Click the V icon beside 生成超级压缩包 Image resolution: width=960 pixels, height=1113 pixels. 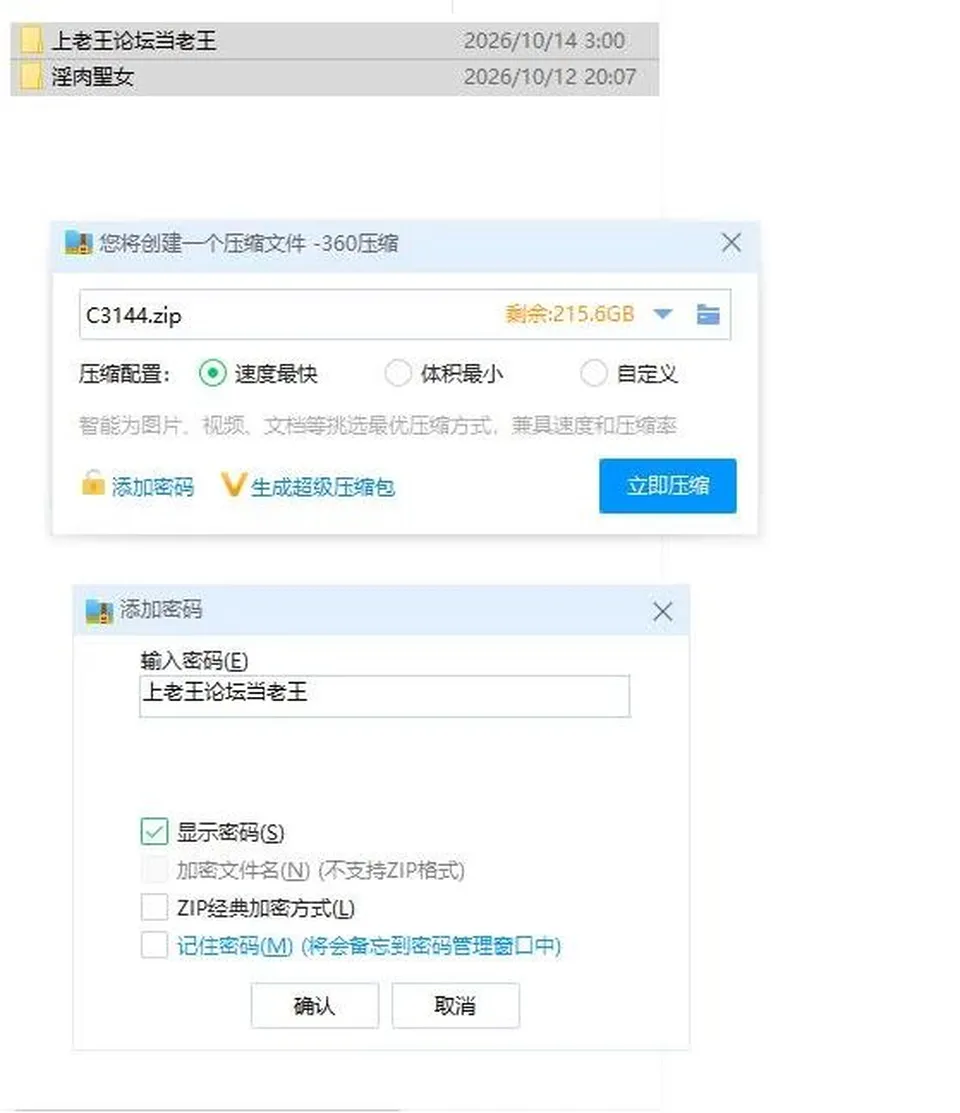click(x=233, y=486)
